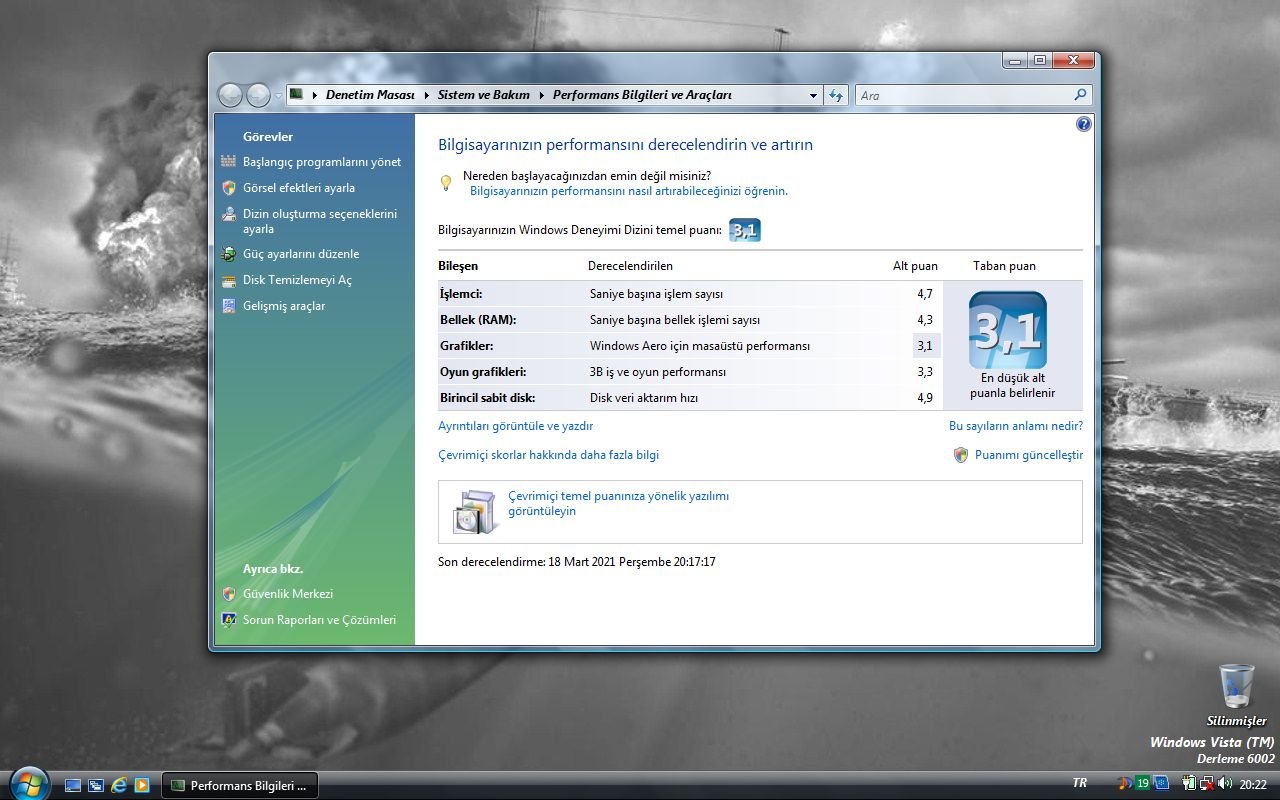Click the Disk Temizlemeyi Aç icon
1280x800 pixels.
tap(229, 280)
